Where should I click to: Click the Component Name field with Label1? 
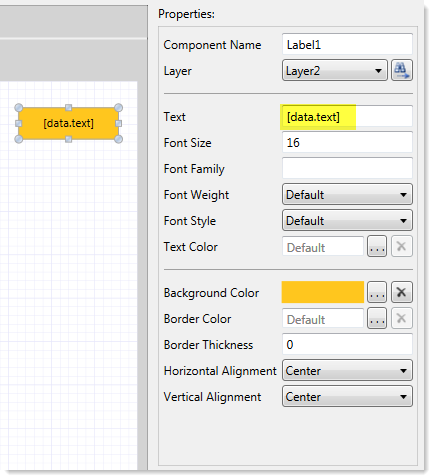point(347,44)
